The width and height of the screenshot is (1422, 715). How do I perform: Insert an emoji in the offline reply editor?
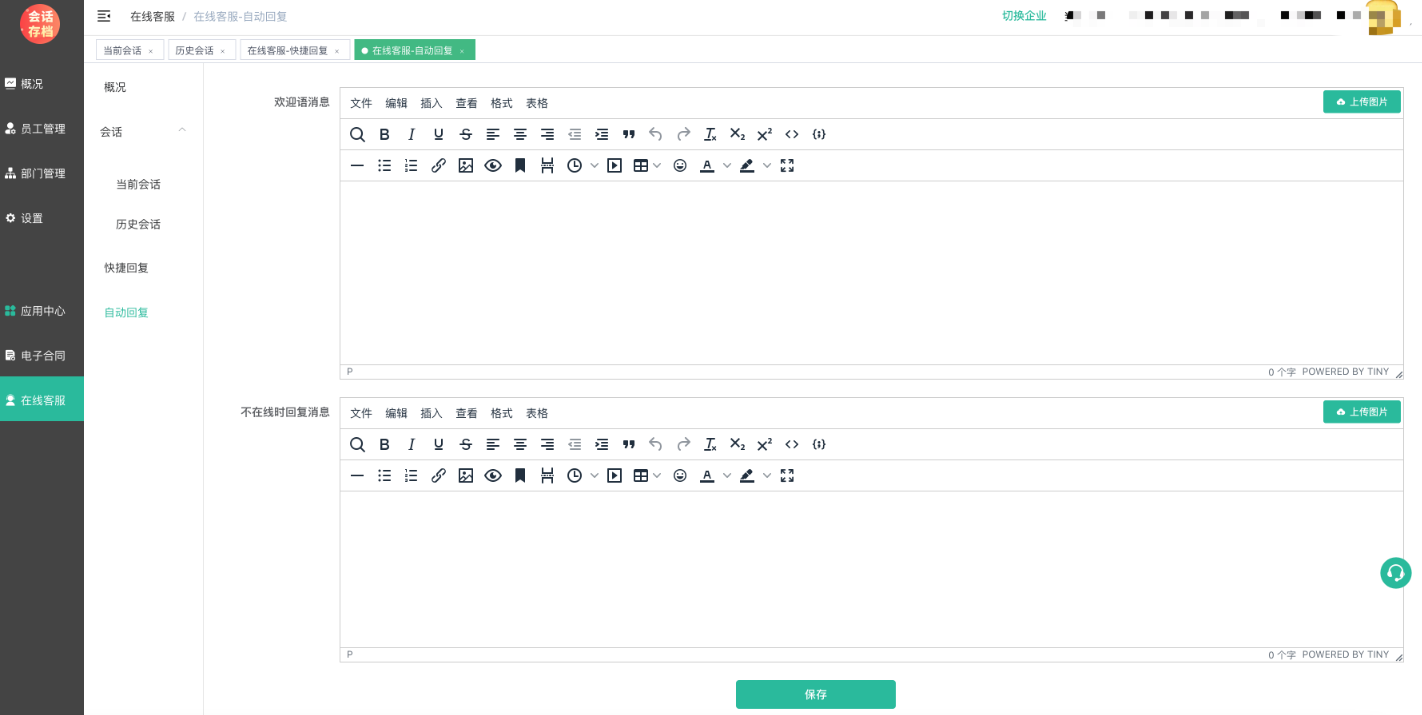[680, 476]
